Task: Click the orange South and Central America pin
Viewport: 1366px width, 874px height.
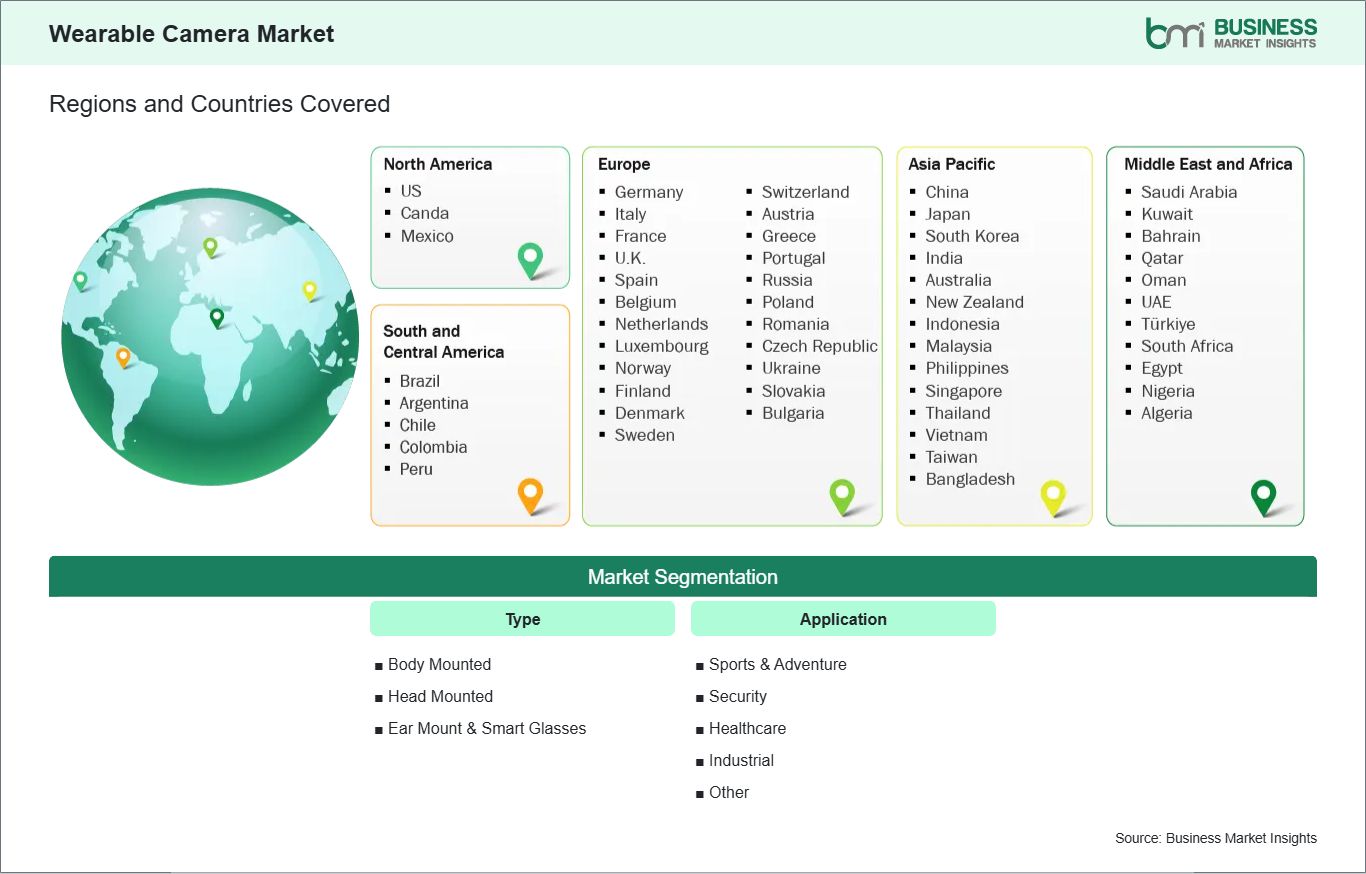Action: (x=530, y=495)
